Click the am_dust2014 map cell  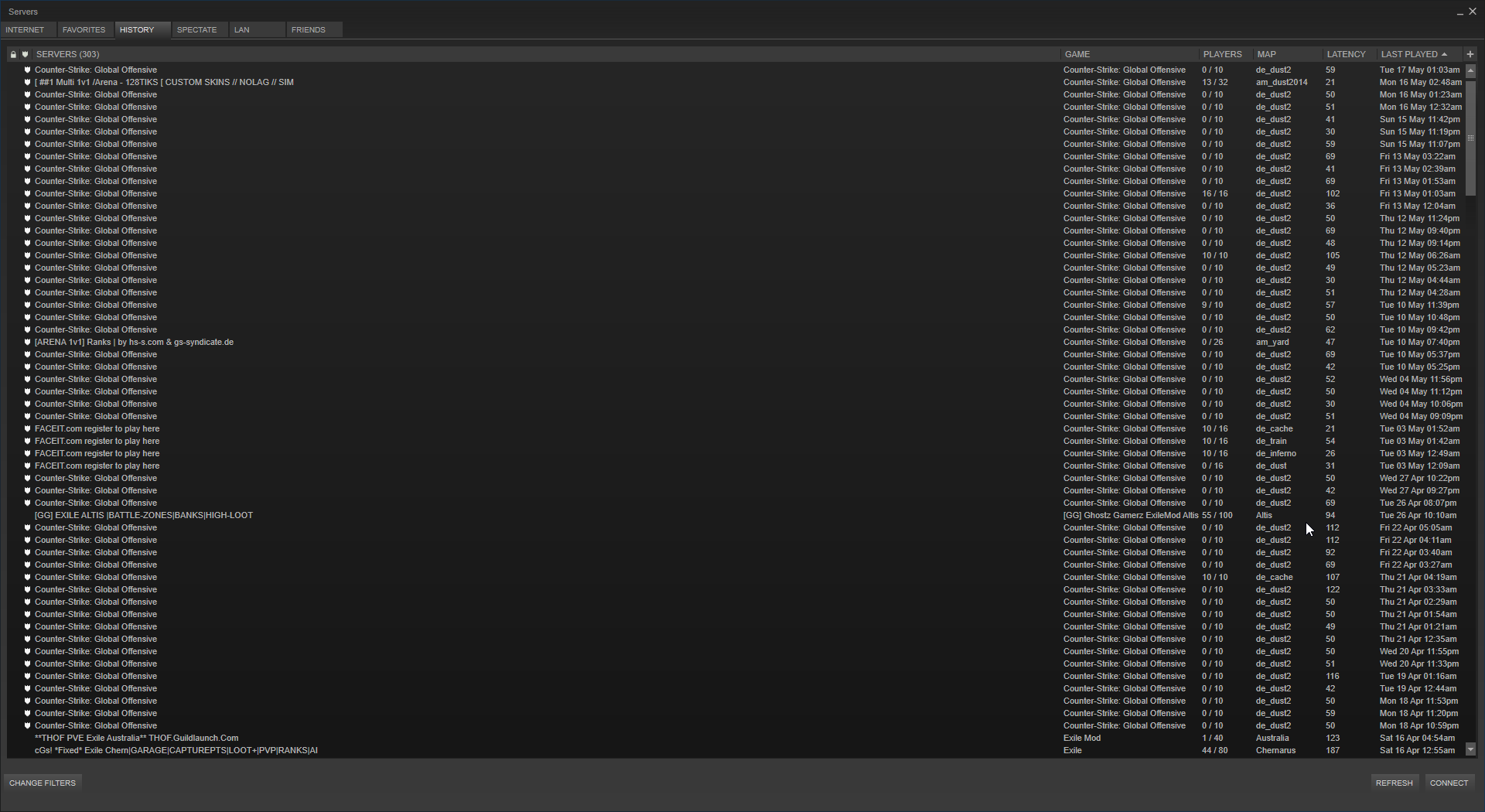point(1282,82)
